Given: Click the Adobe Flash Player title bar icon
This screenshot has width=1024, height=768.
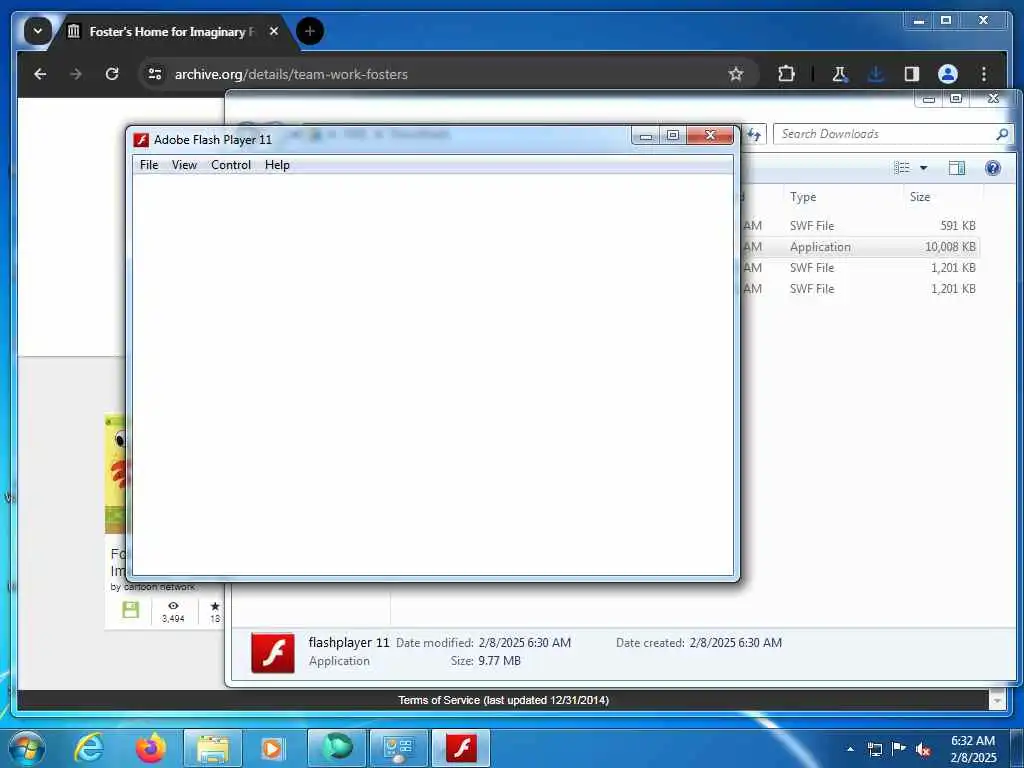Looking at the screenshot, I should click(x=140, y=140).
